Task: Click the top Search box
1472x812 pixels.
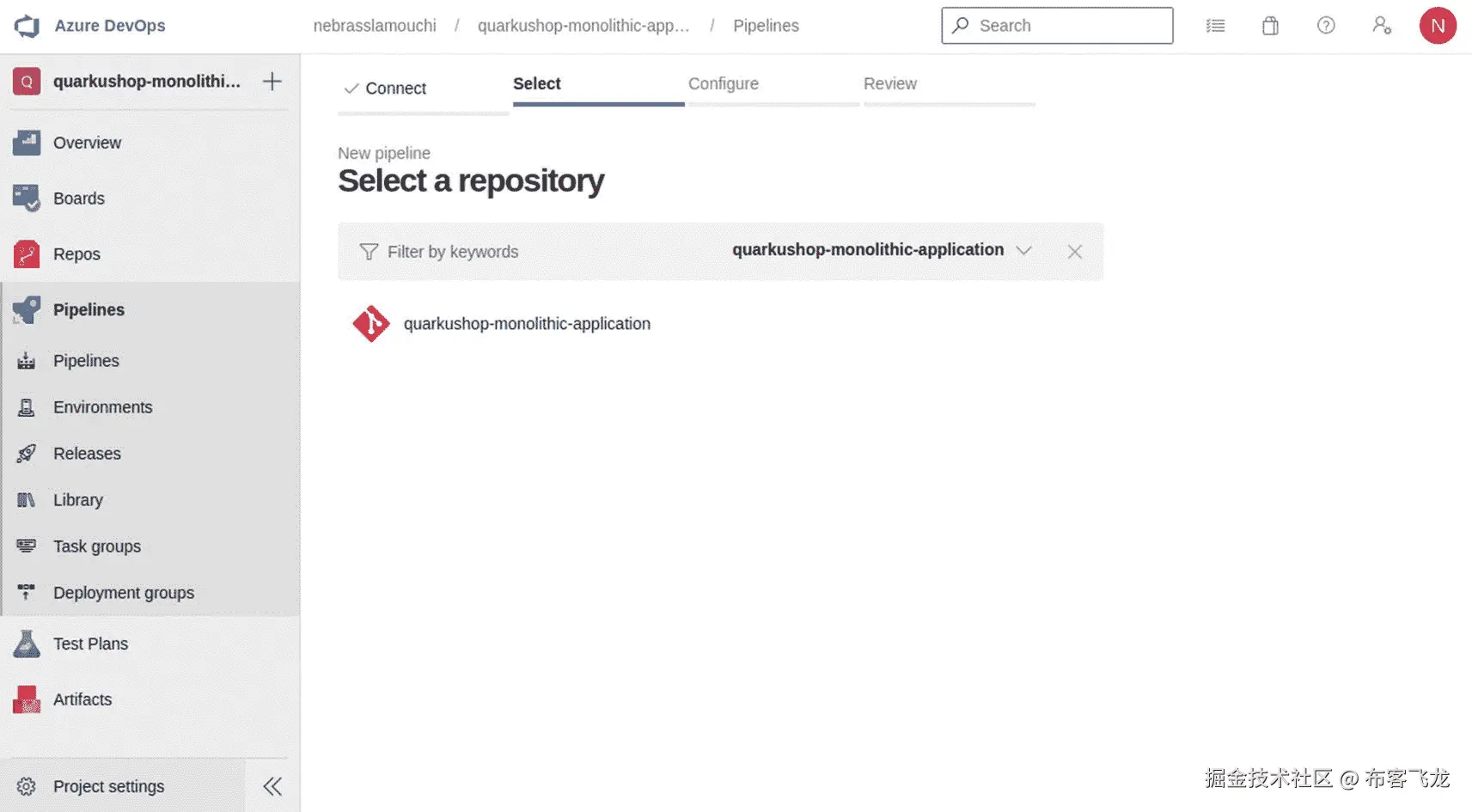Action: pyautogui.click(x=1057, y=26)
